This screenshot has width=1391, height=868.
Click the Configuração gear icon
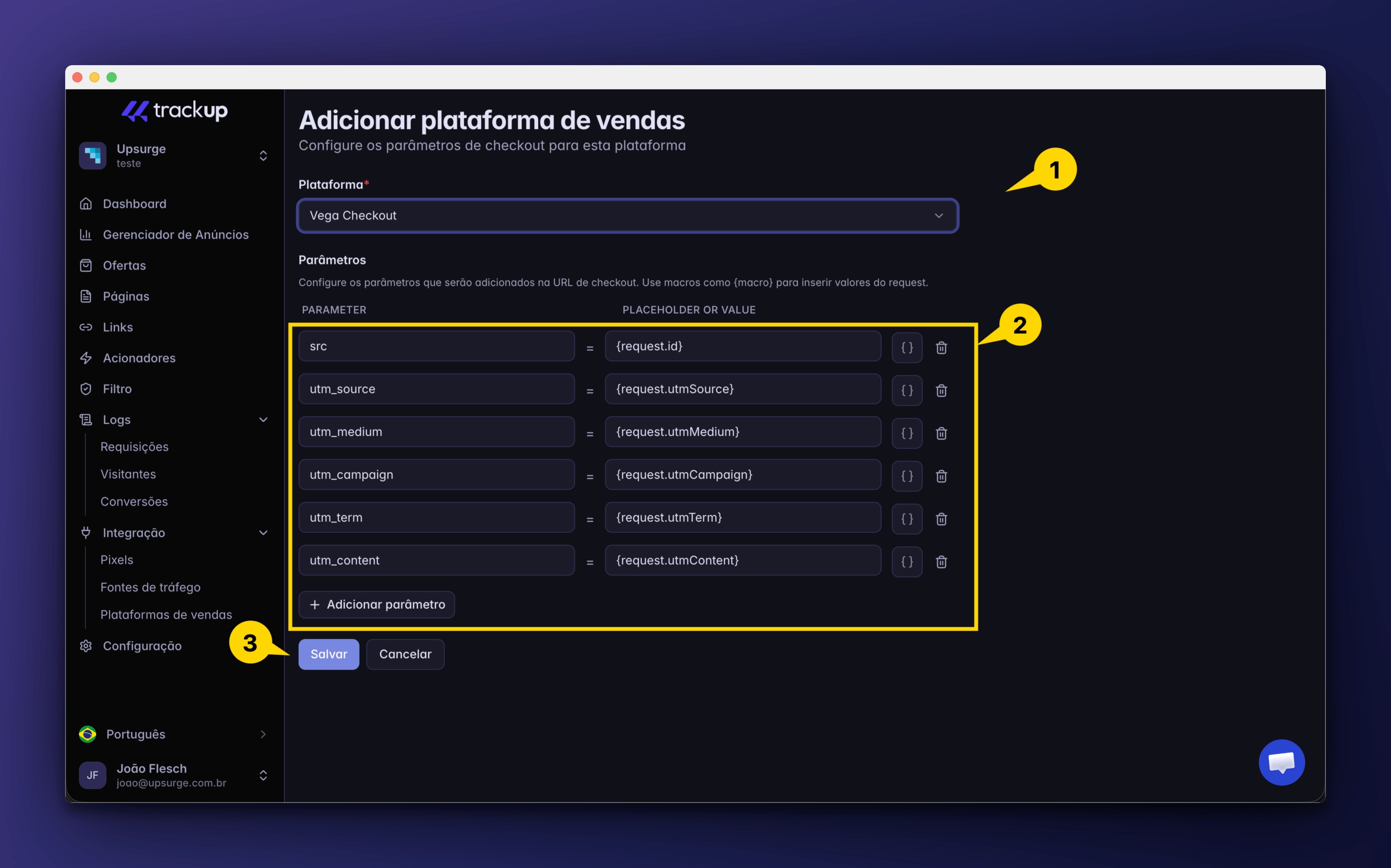(x=86, y=646)
